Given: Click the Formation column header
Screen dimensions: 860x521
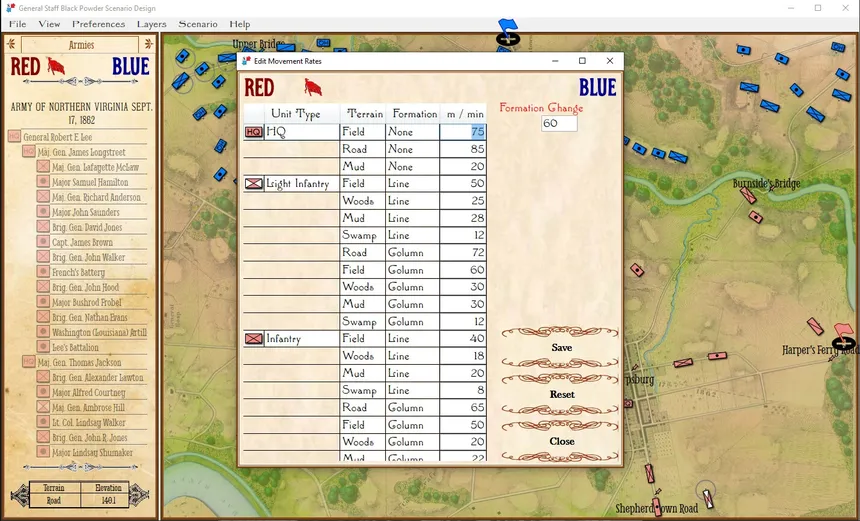Looking at the screenshot, I should [x=415, y=114].
